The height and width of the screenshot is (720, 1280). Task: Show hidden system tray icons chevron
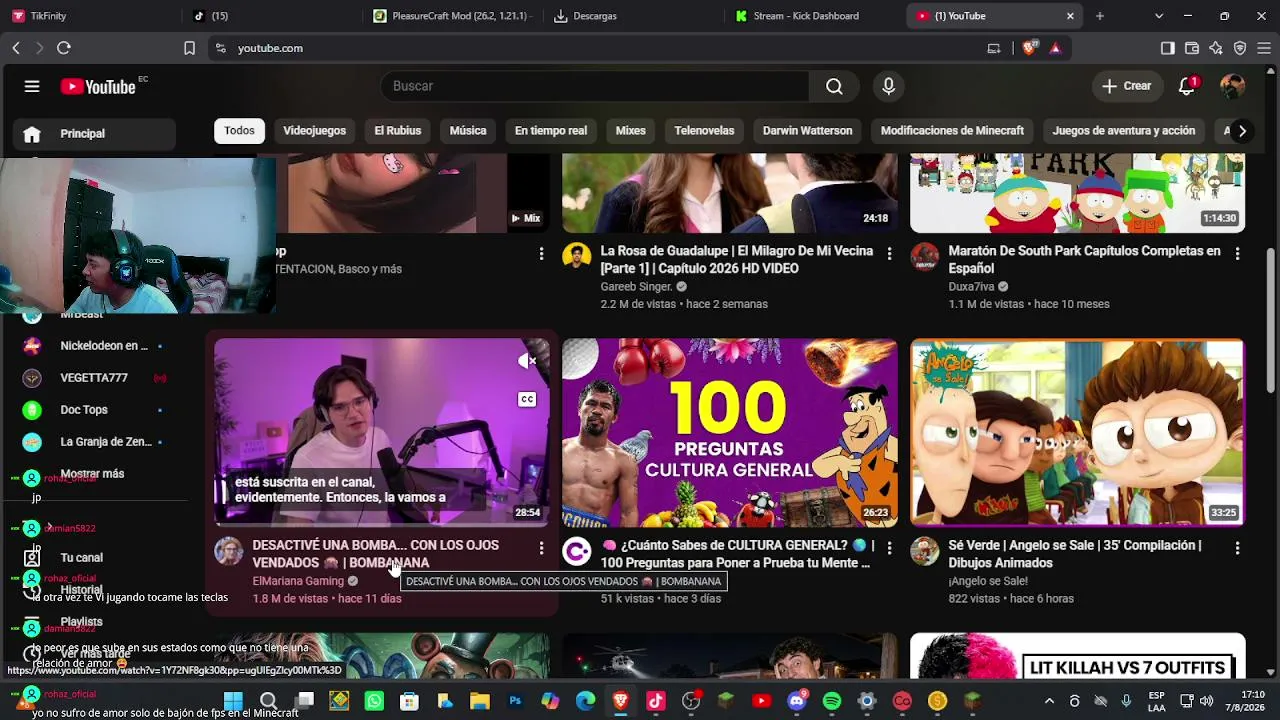[1049, 701]
